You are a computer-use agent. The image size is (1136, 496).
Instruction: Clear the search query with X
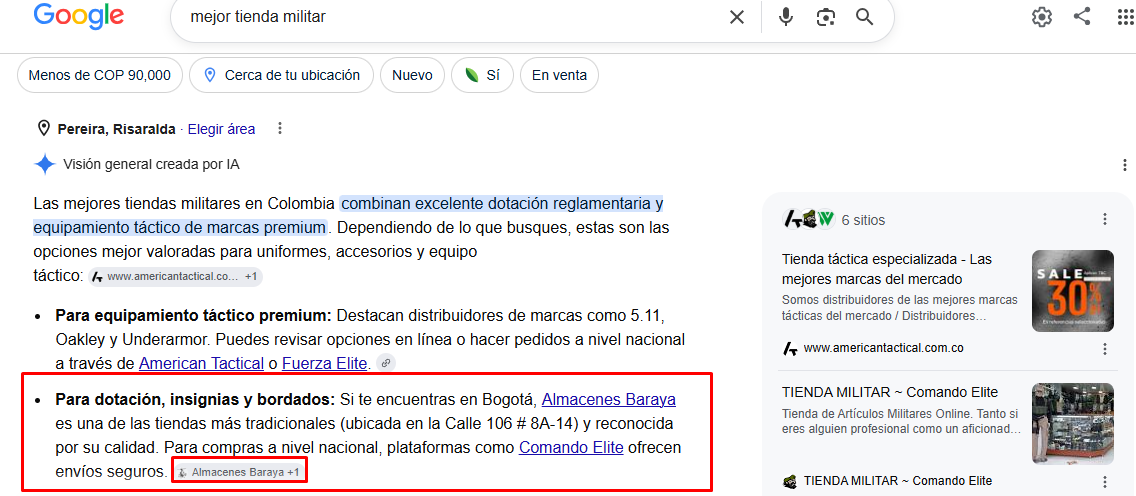(x=737, y=17)
